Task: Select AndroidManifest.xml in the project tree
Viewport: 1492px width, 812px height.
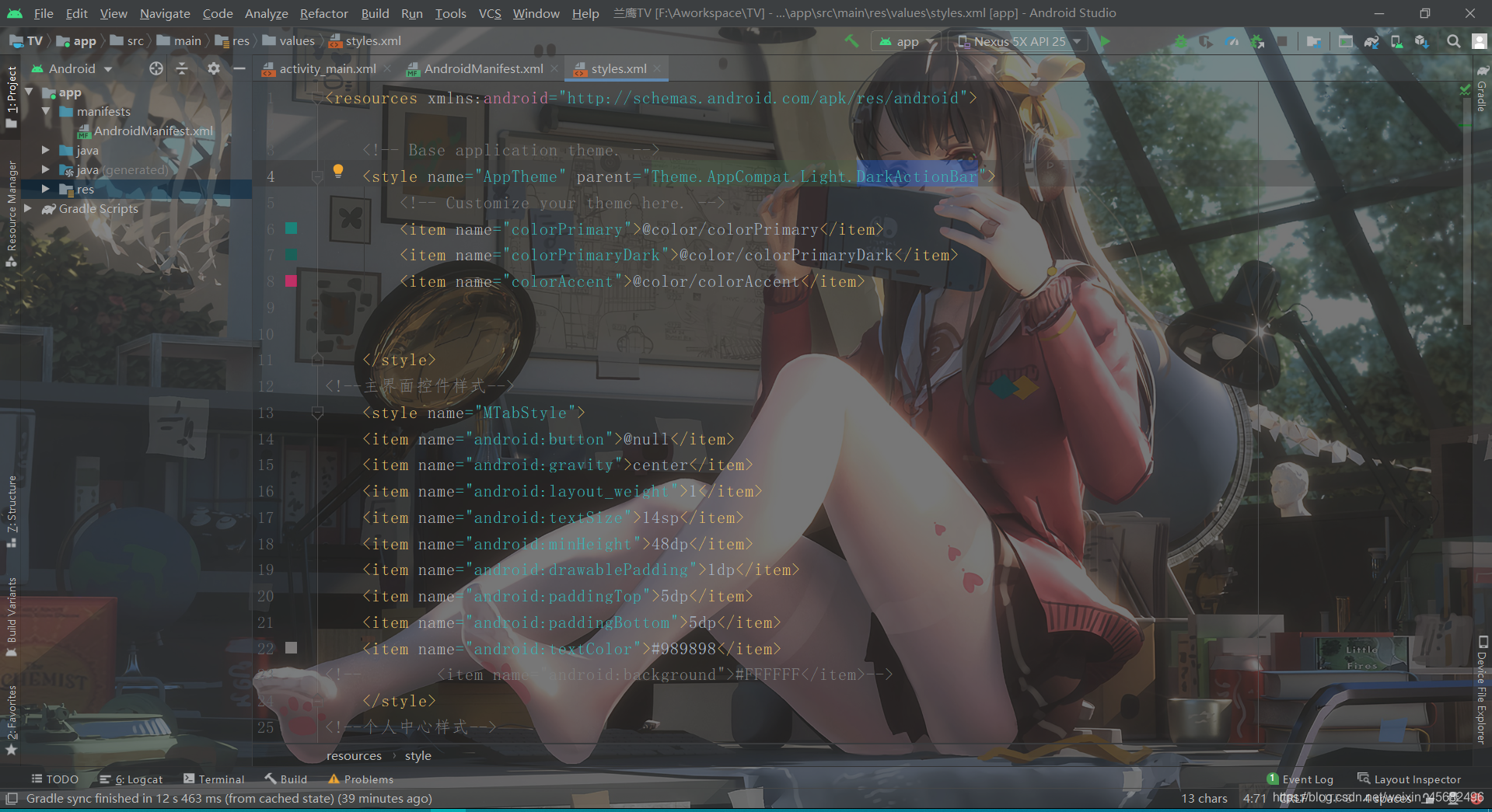Action: pyautogui.click(x=145, y=131)
